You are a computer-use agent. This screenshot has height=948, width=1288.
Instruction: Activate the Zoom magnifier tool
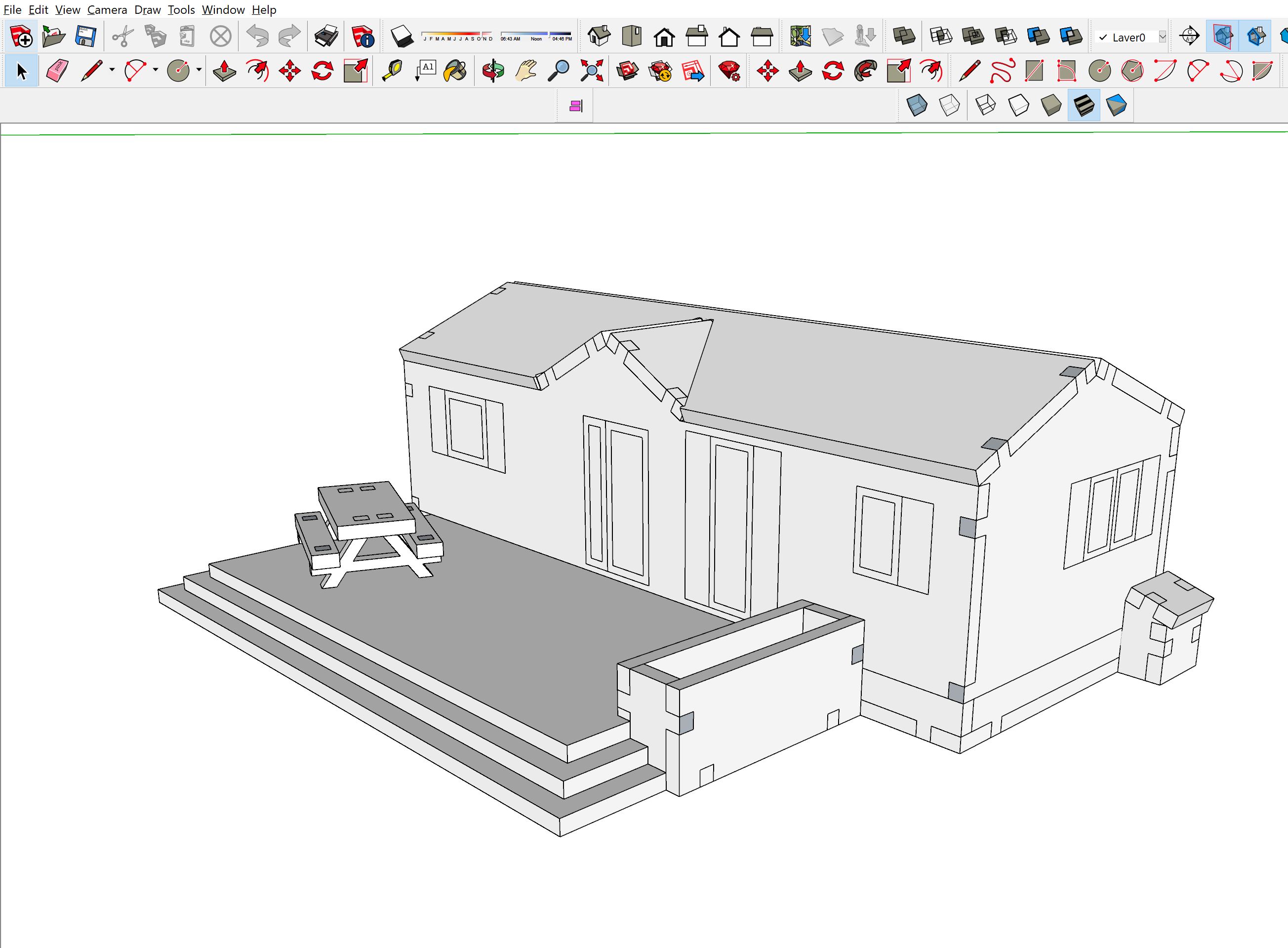click(x=558, y=71)
